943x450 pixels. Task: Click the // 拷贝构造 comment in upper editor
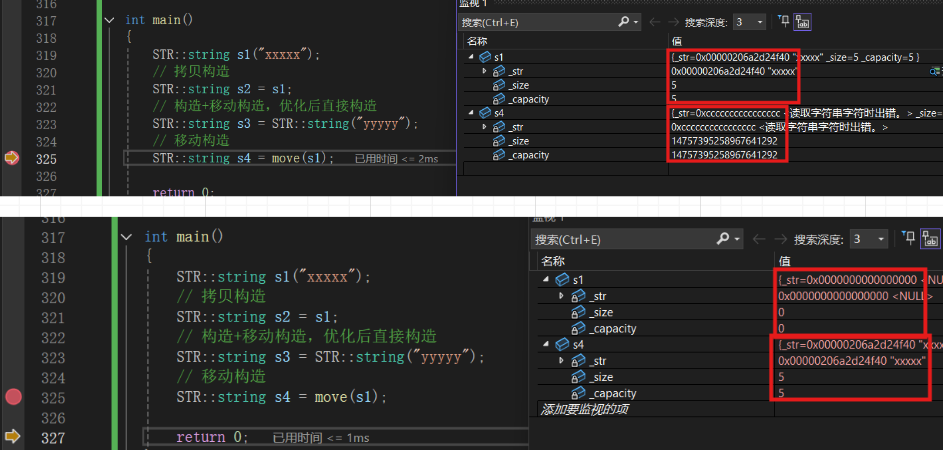191,72
